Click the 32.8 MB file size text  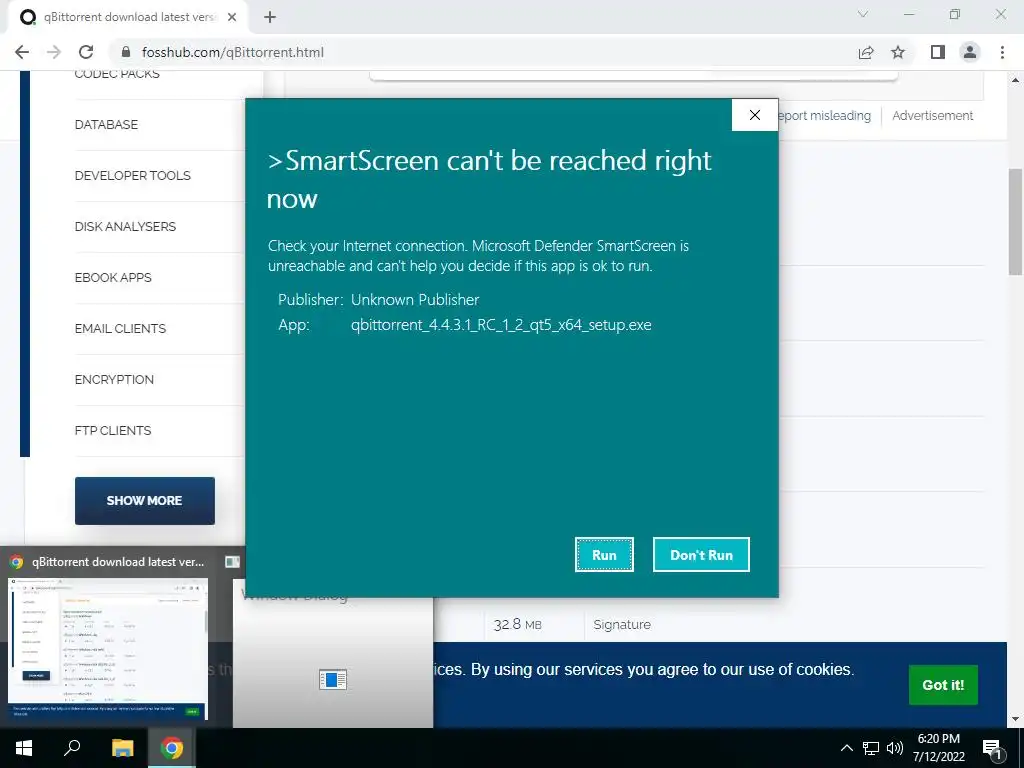point(517,625)
